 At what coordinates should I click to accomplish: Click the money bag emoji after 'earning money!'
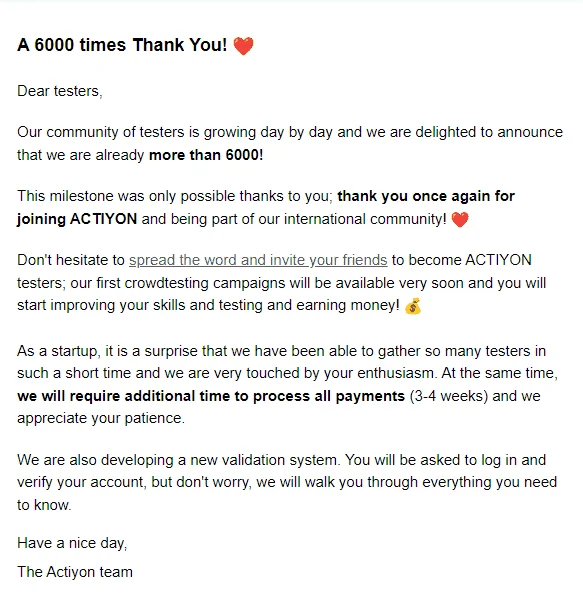[x=413, y=306]
